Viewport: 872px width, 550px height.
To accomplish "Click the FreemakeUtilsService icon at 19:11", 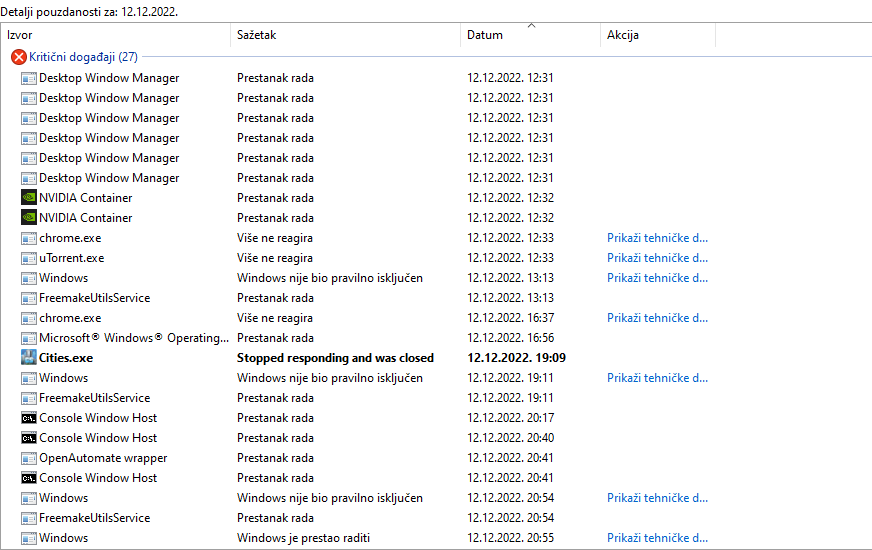I will point(28,398).
